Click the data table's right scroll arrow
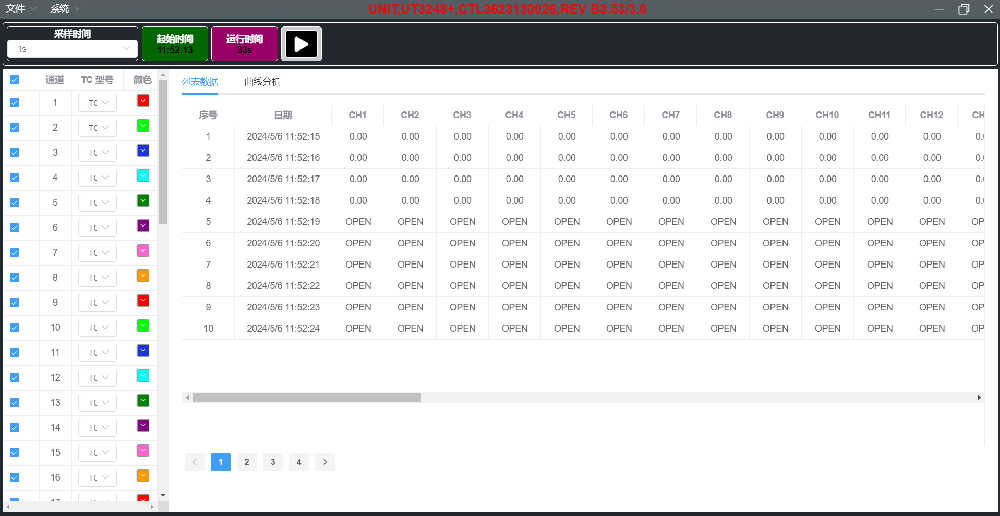1000x516 pixels. [x=979, y=397]
